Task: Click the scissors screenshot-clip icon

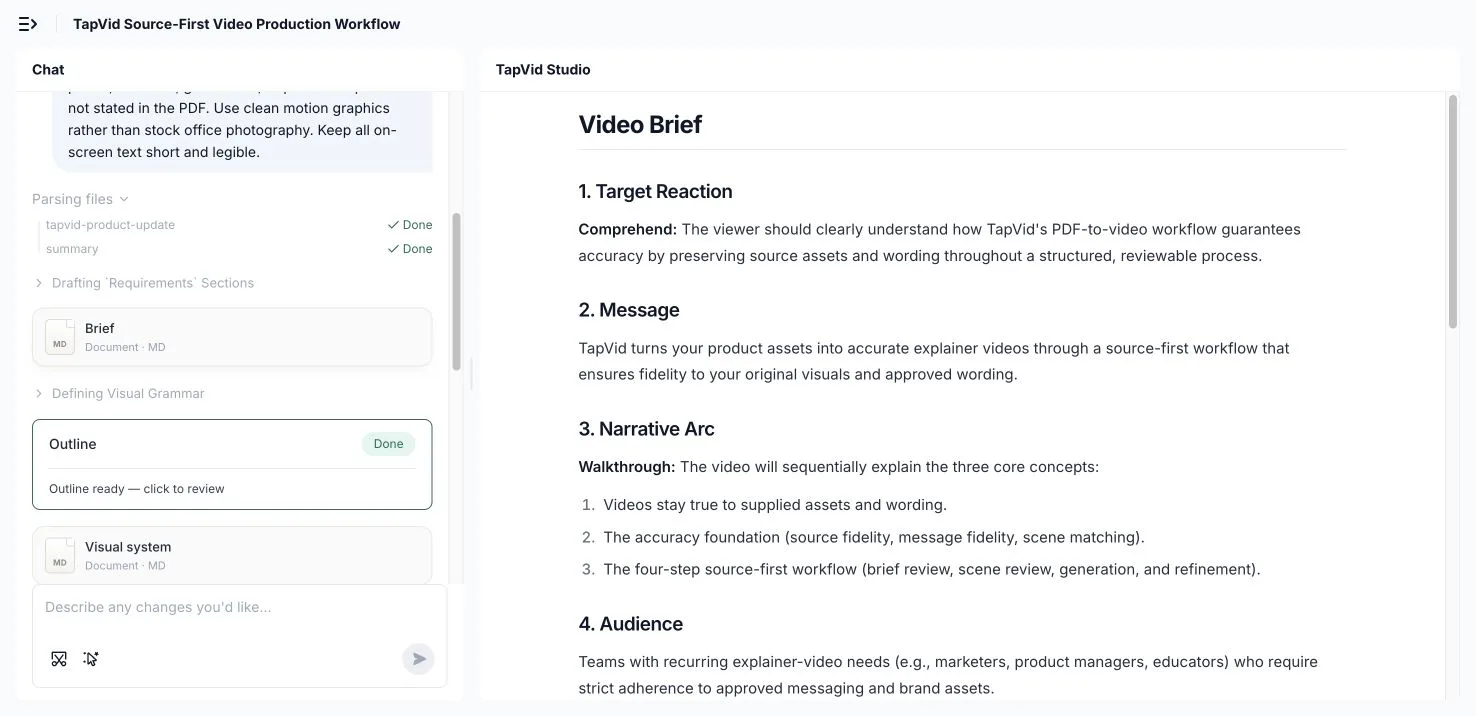Action: [x=59, y=658]
